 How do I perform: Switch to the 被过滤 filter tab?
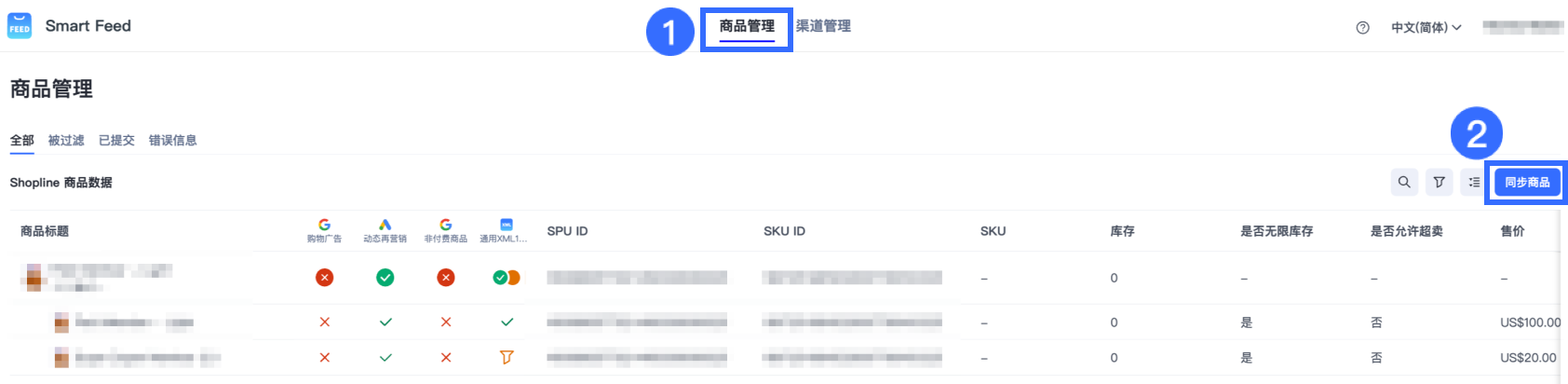coord(66,141)
